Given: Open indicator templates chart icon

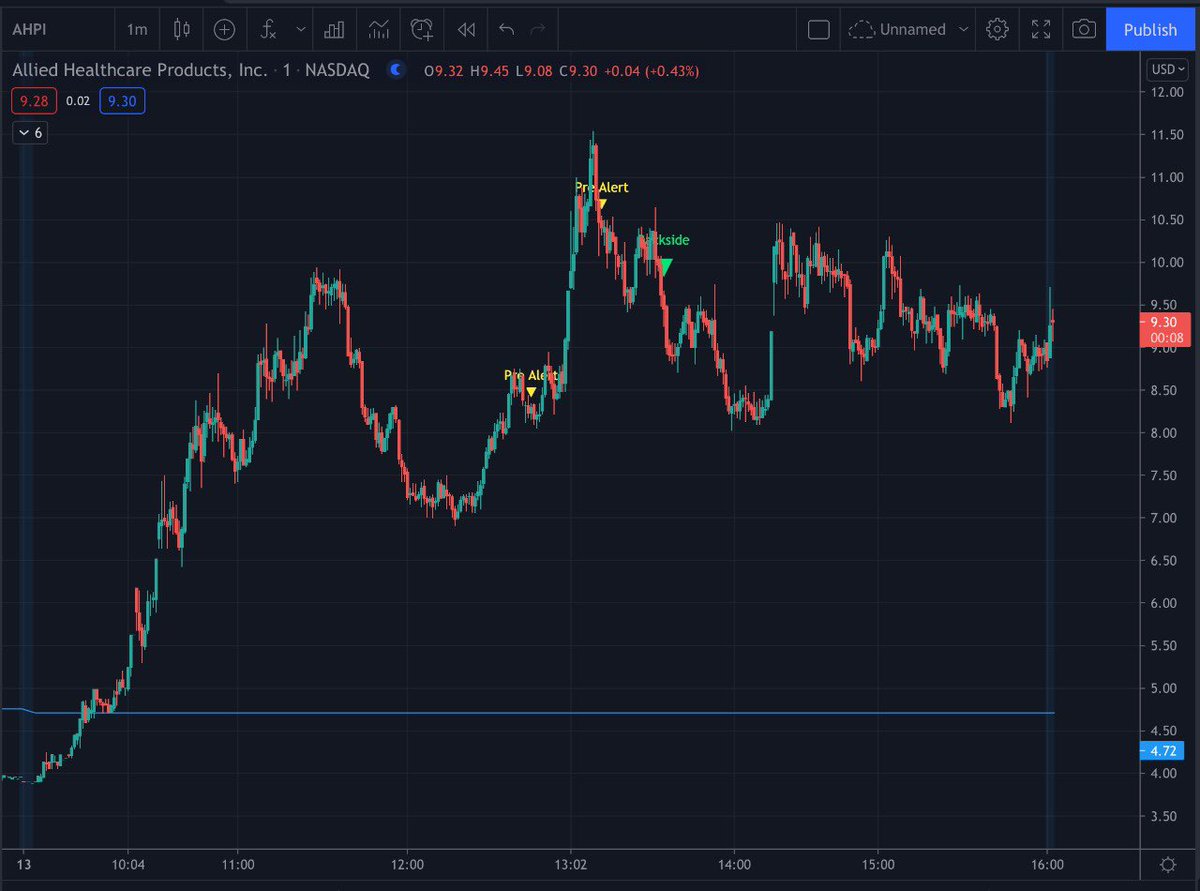Looking at the screenshot, I should point(378,29).
